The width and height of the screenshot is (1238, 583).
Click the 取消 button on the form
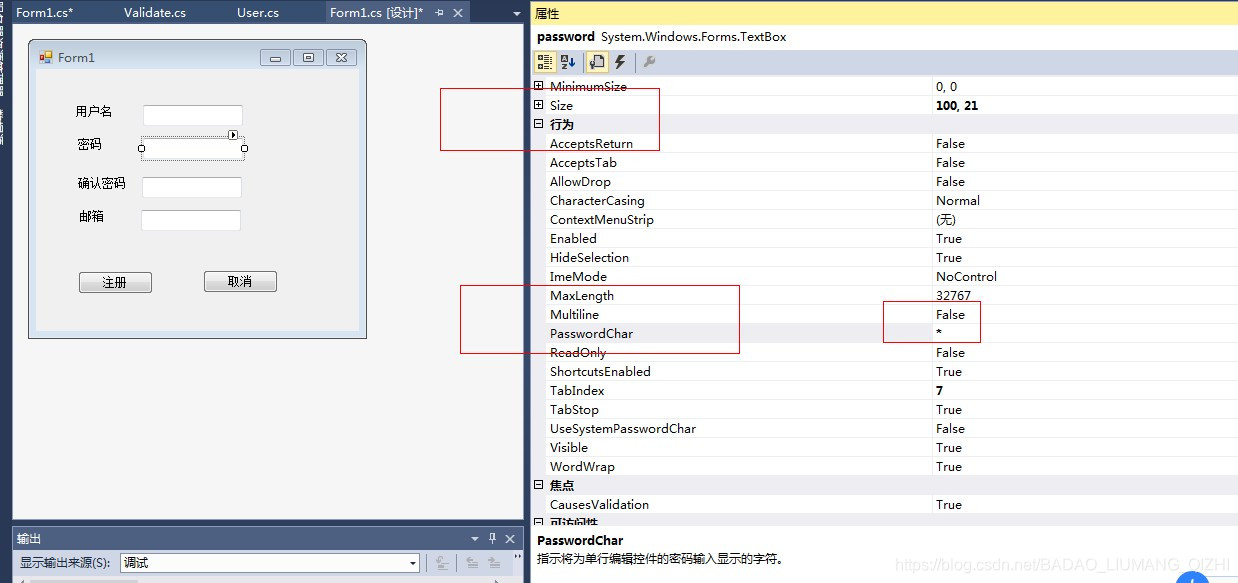point(240,282)
